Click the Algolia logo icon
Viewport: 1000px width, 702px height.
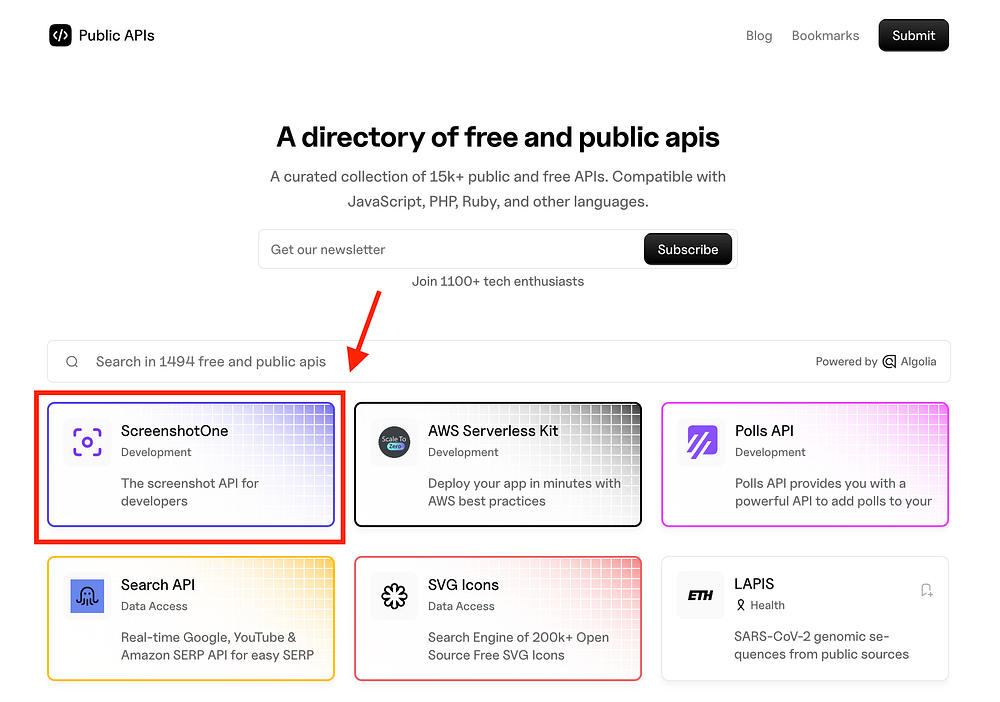(x=889, y=362)
